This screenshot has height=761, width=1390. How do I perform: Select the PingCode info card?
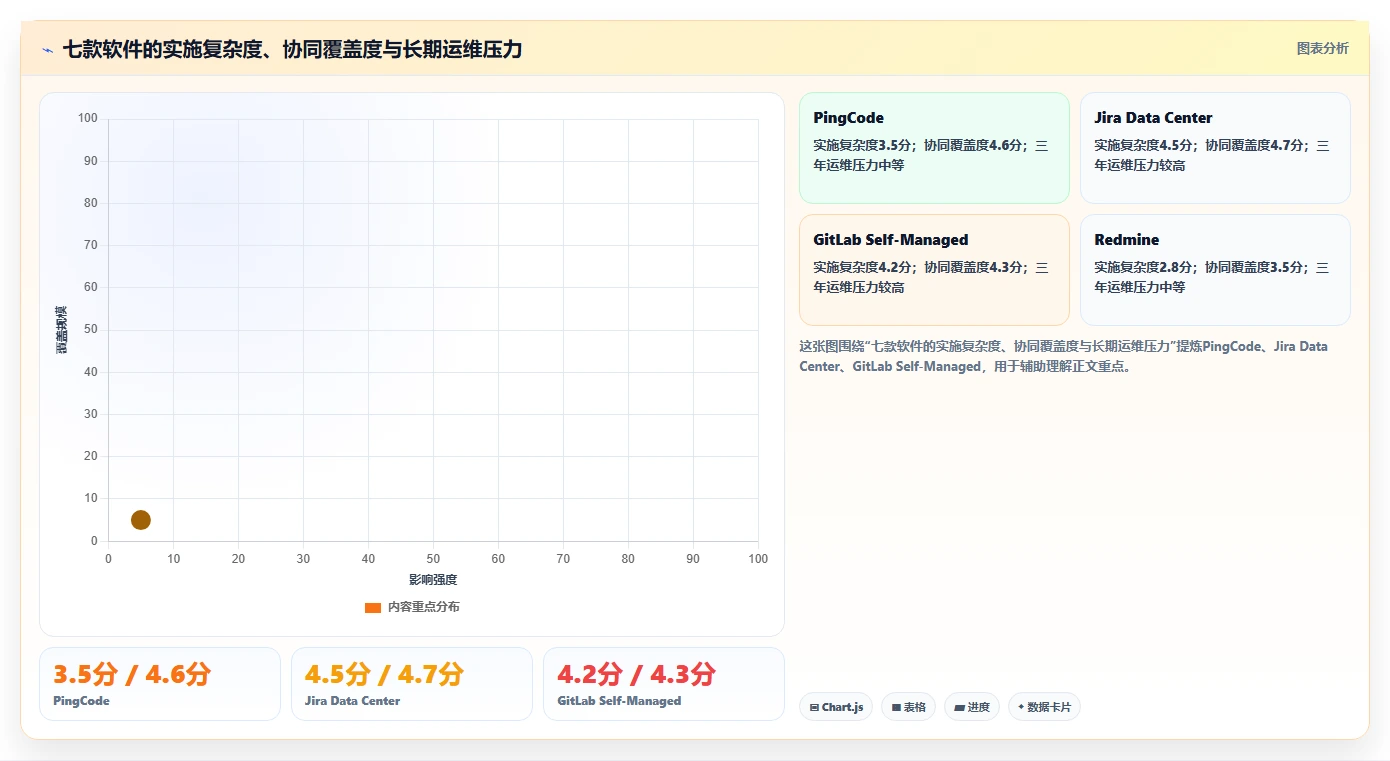pyautogui.click(x=934, y=148)
